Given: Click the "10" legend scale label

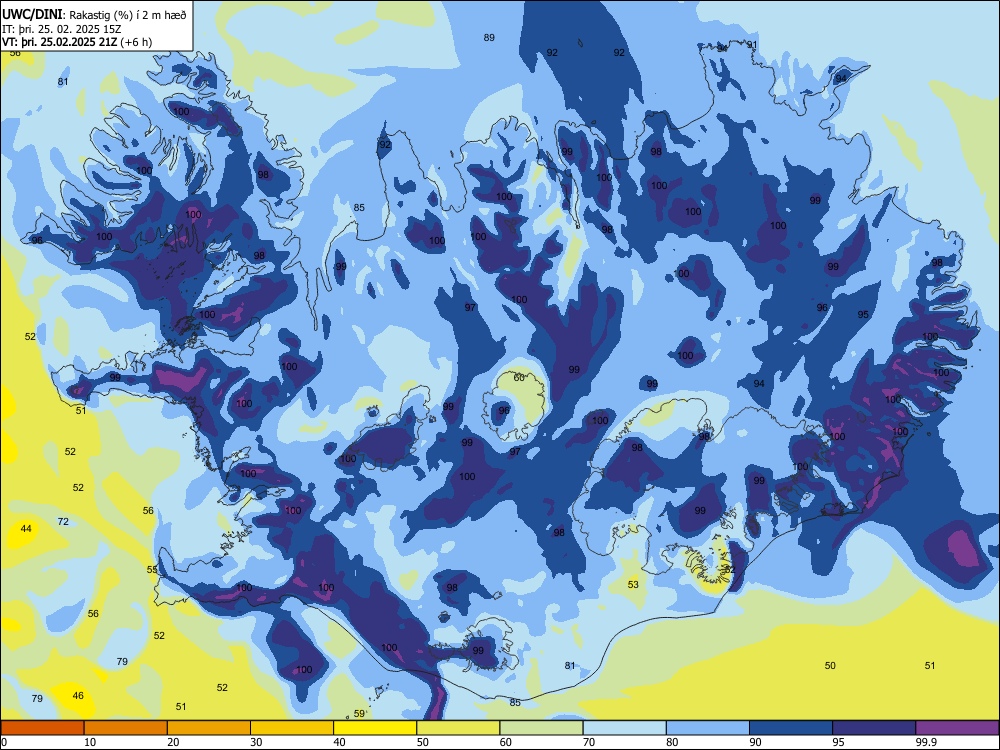Looking at the screenshot, I should click(x=90, y=742).
